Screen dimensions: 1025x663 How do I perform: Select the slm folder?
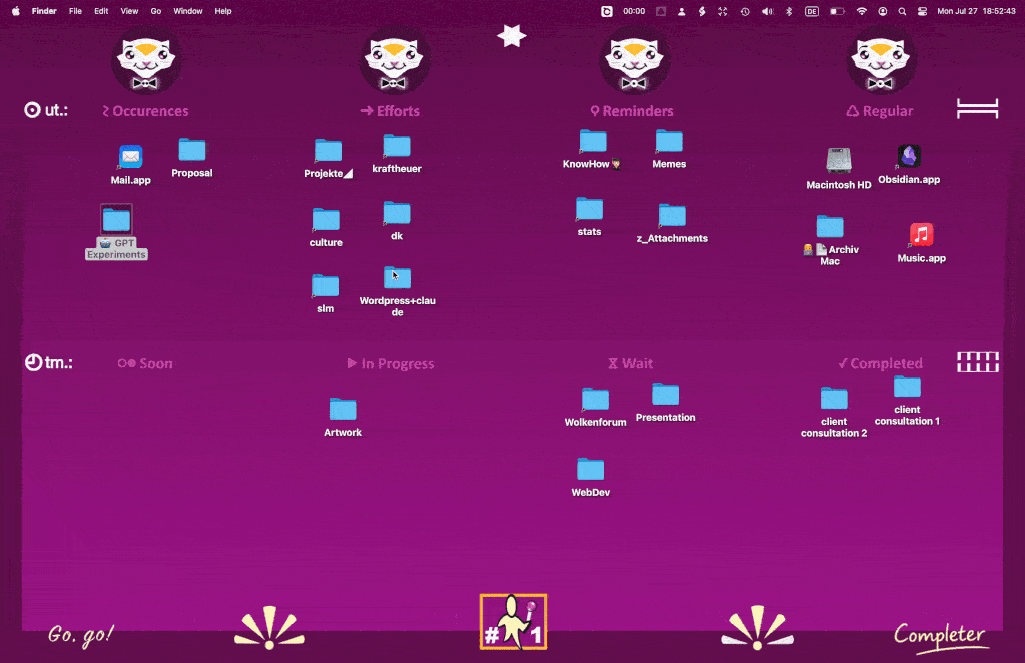[x=326, y=286]
